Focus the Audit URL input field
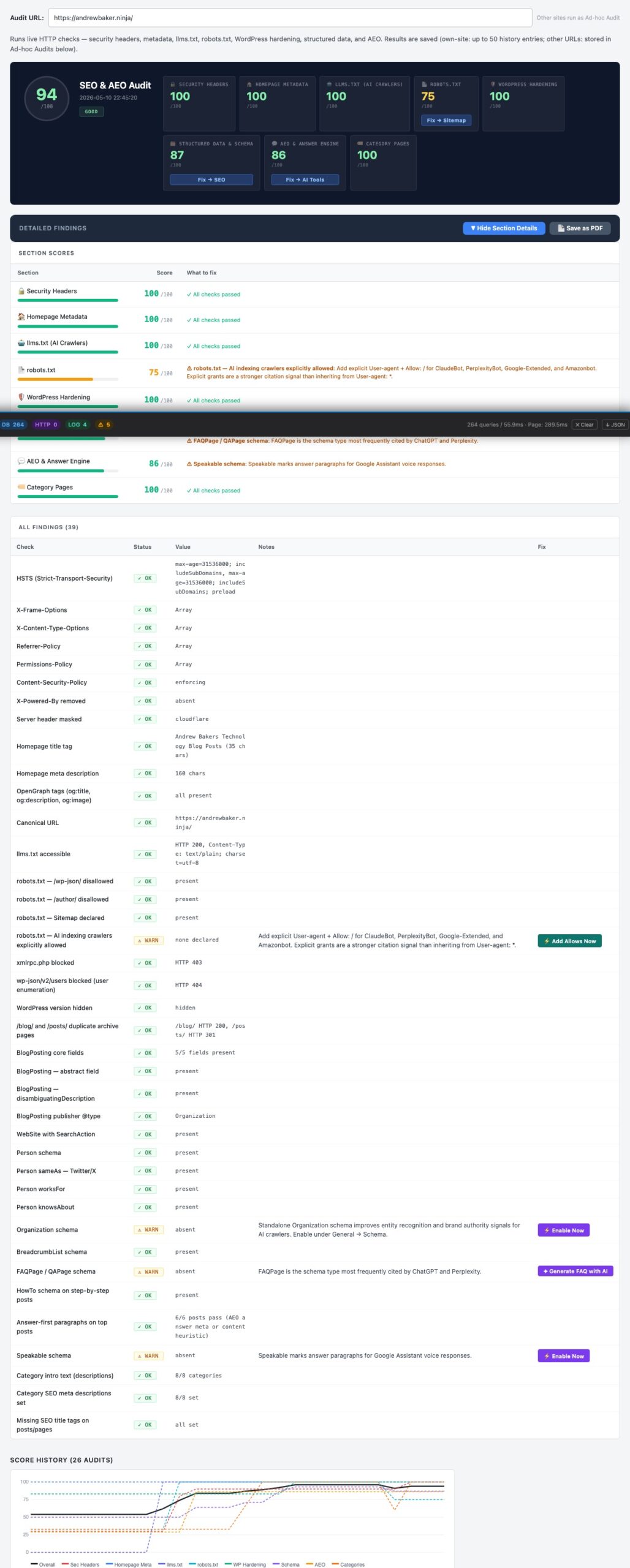 tap(290, 18)
